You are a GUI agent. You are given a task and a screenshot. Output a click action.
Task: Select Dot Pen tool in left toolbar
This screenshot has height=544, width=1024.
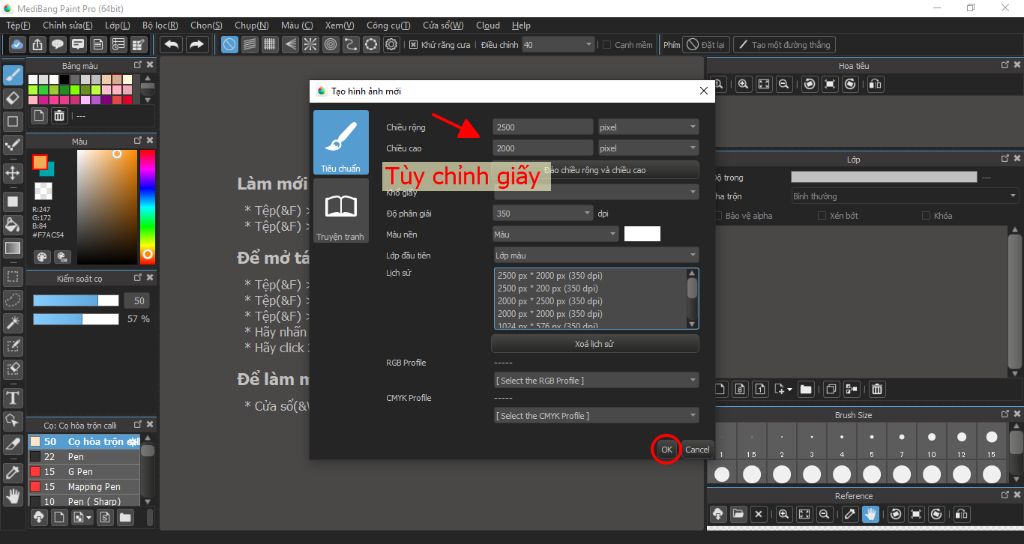point(12,145)
